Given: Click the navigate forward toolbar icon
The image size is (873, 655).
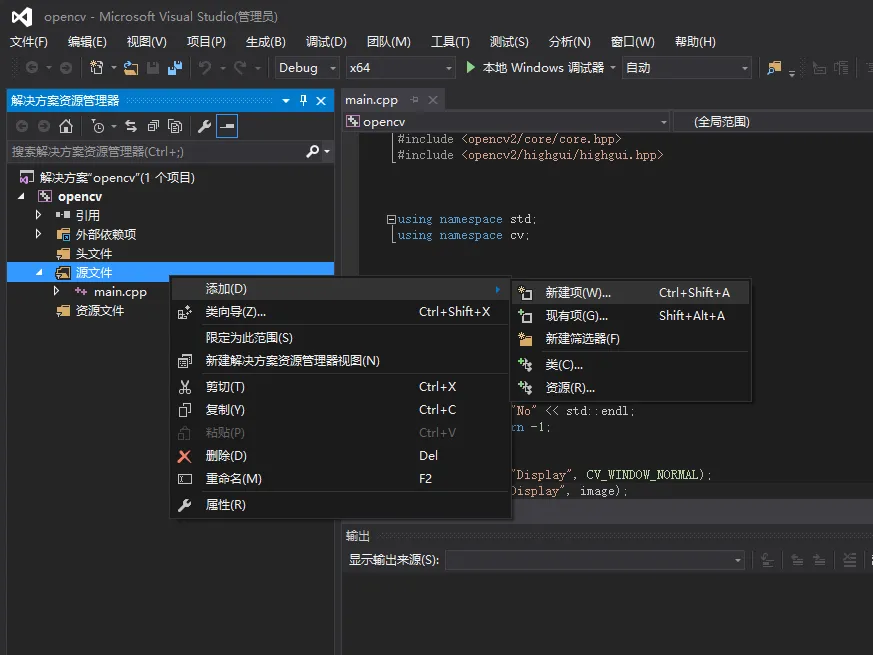Looking at the screenshot, I should (x=66, y=68).
